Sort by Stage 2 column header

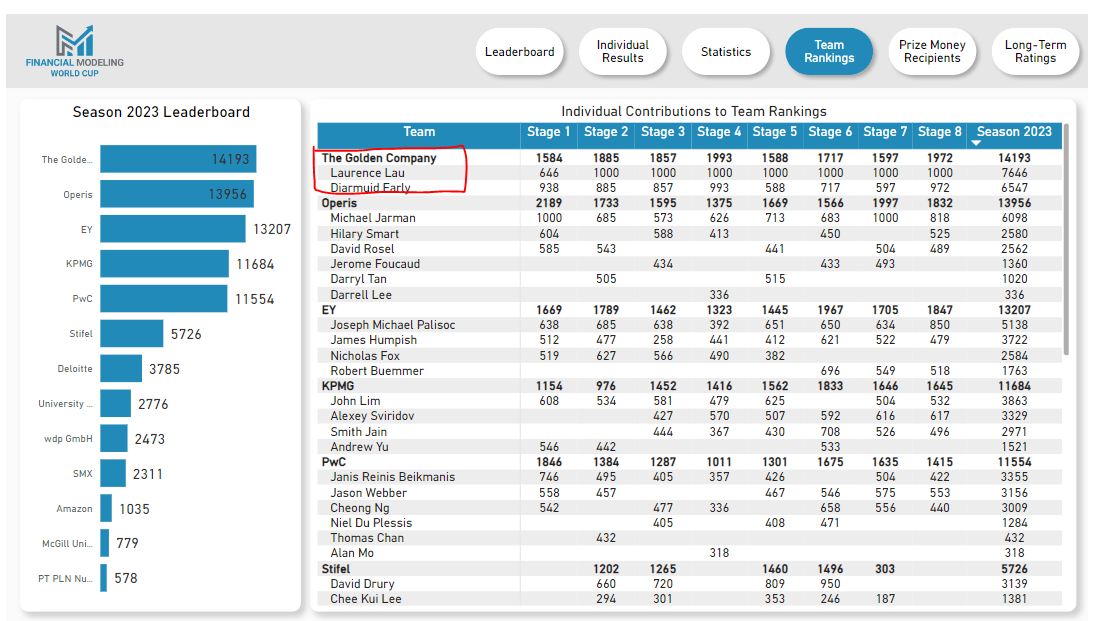[x=606, y=132]
